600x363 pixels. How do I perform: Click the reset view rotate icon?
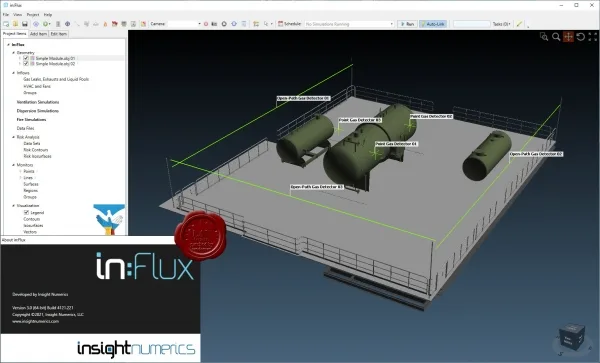(x=580, y=36)
